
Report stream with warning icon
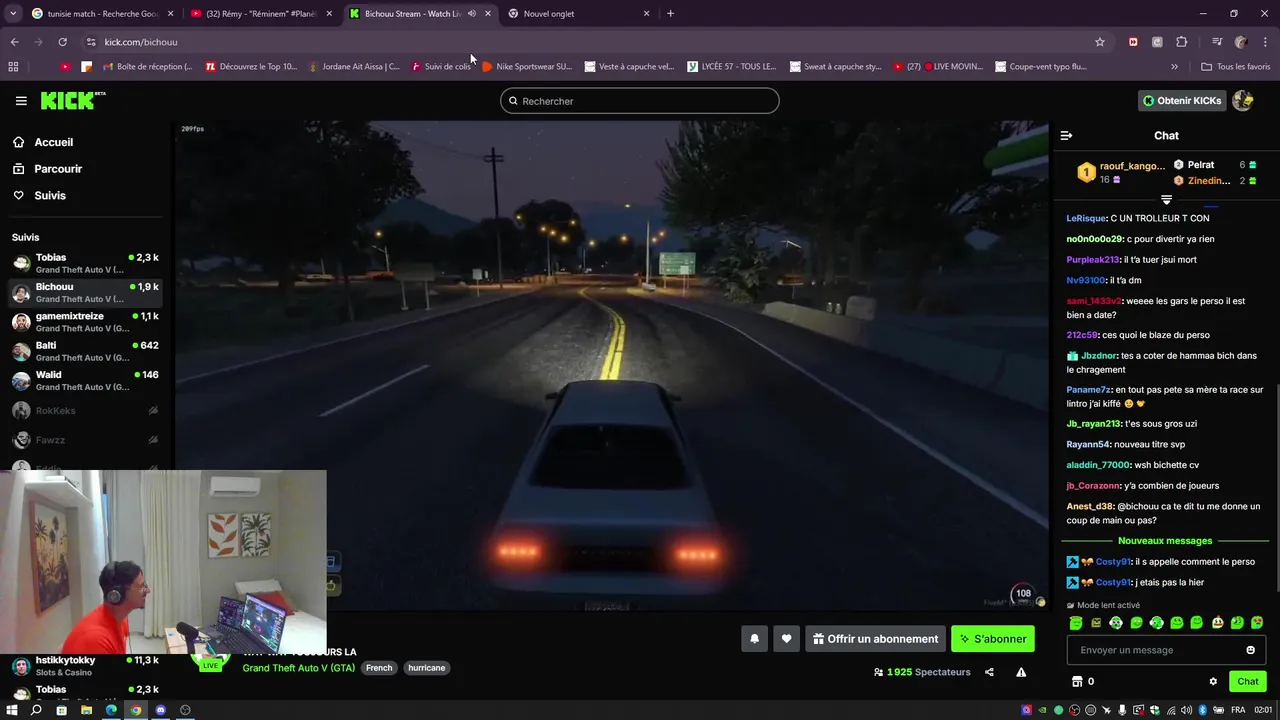coord(1021,672)
